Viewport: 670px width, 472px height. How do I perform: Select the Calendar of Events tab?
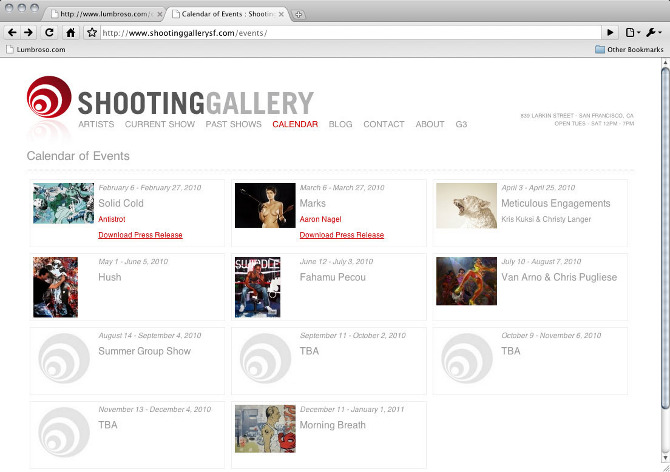226,14
